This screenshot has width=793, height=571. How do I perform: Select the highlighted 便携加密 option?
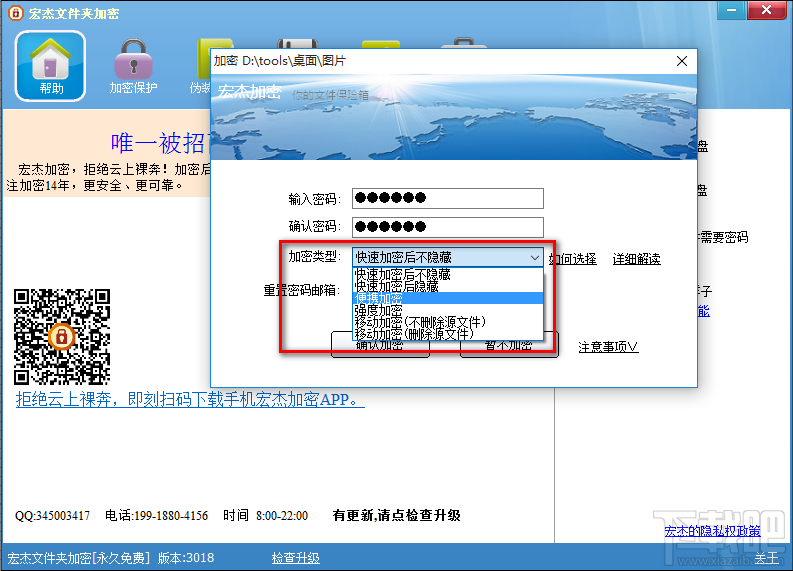click(448, 298)
